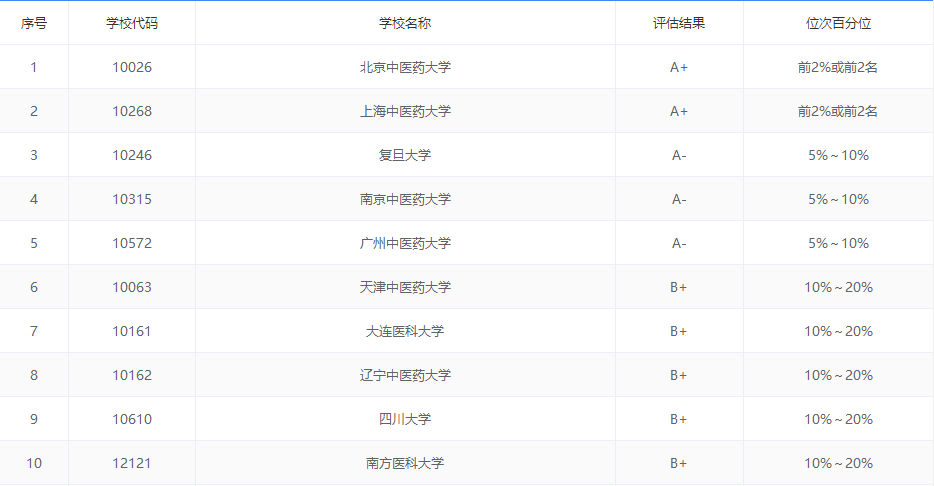Open the 南京中医药大学 entry
The image size is (934, 486).
pyautogui.click(x=405, y=199)
